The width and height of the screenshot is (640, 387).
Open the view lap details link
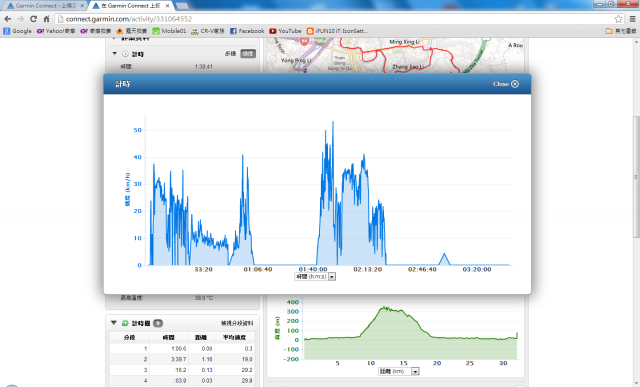(237, 323)
